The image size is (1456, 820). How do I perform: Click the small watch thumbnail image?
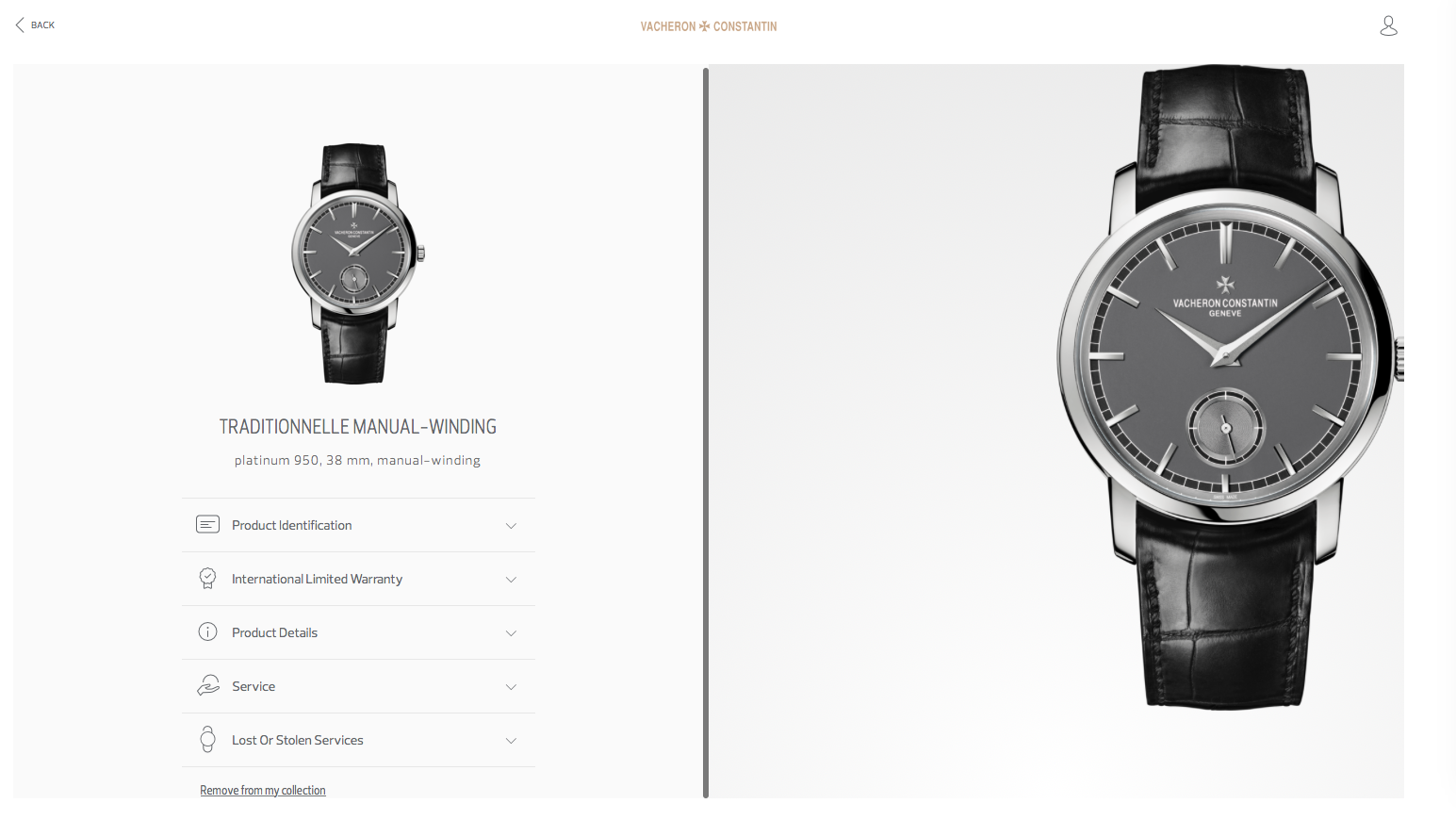[x=357, y=264]
